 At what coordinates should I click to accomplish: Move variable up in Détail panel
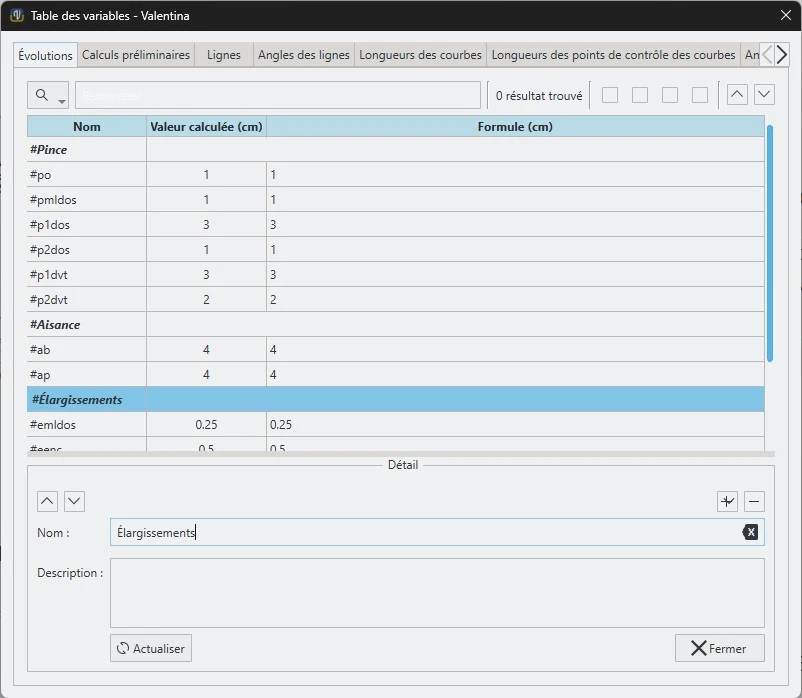pyautogui.click(x=47, y=501)
